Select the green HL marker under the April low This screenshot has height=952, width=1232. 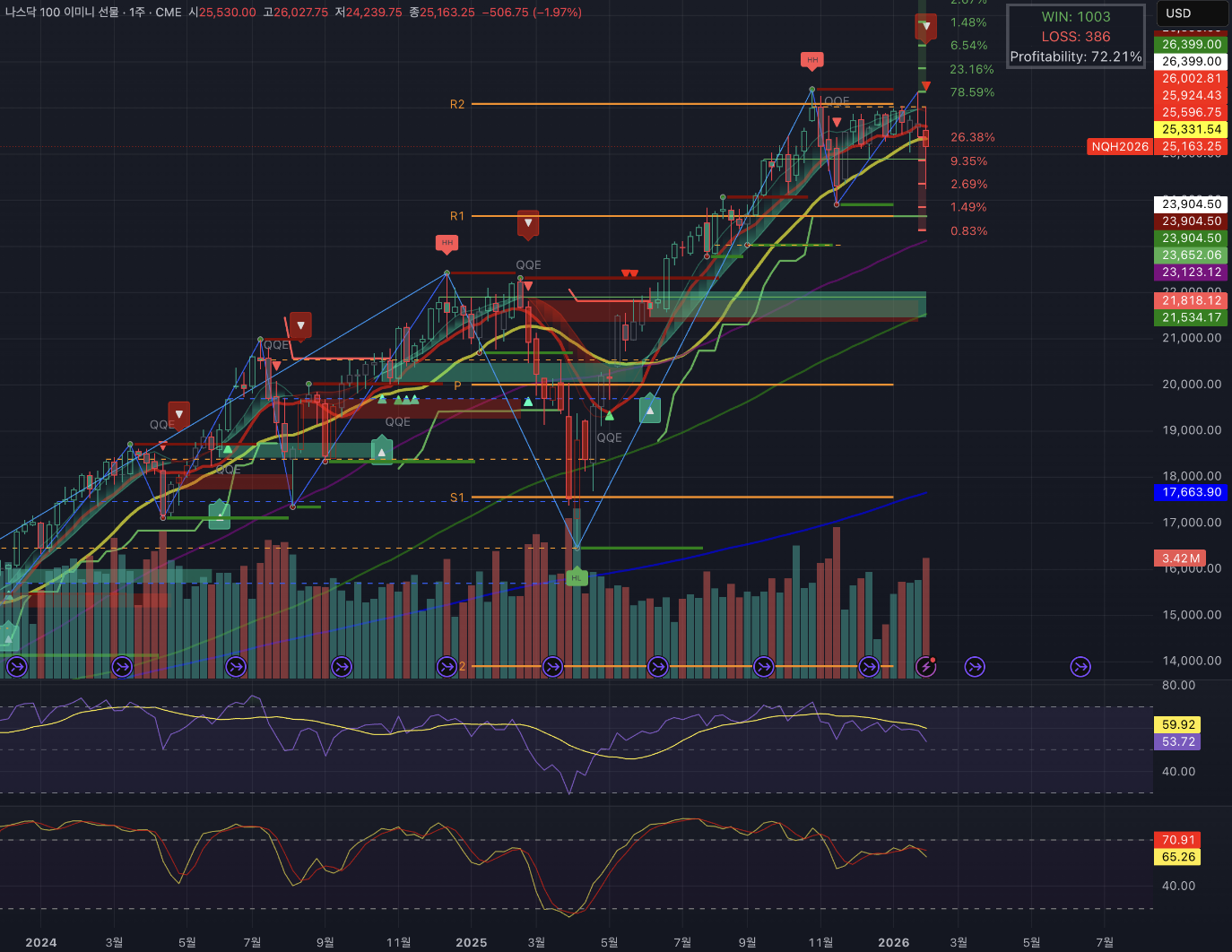coord(576,578)
